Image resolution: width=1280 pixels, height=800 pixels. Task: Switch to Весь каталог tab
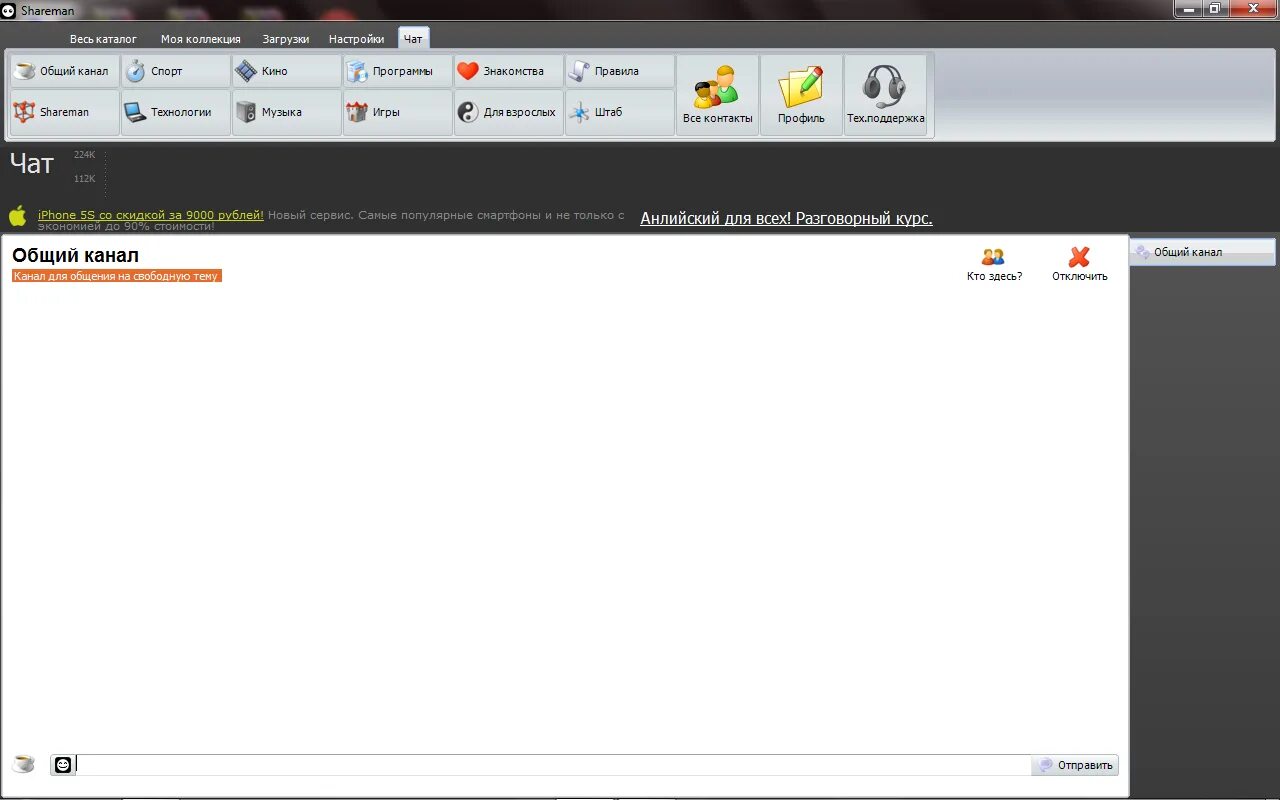tap(103, 39)
